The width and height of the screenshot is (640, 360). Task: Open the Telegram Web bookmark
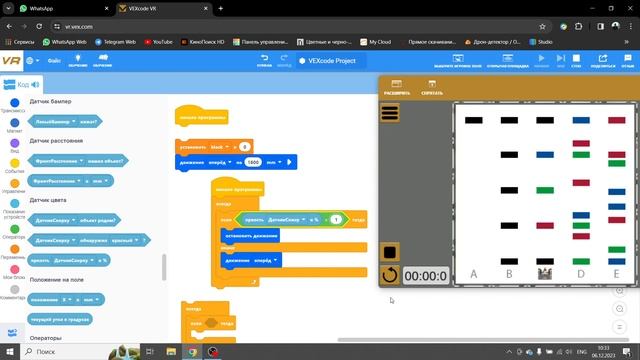pos(115,42)
